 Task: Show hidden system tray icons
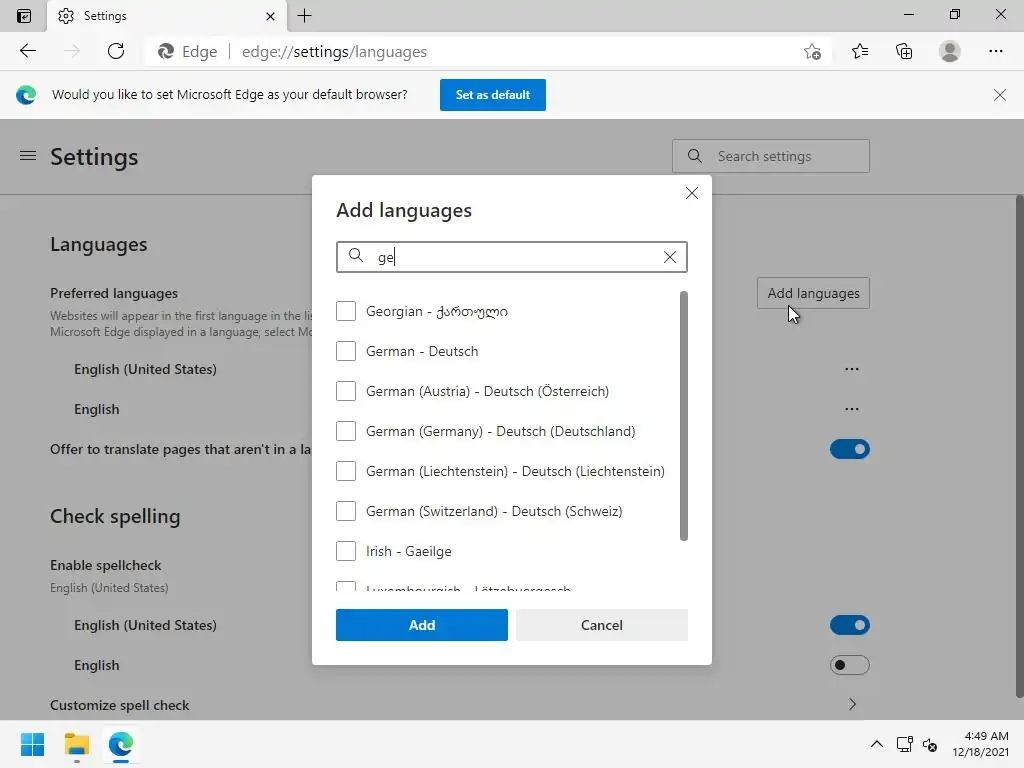(876, 744)
